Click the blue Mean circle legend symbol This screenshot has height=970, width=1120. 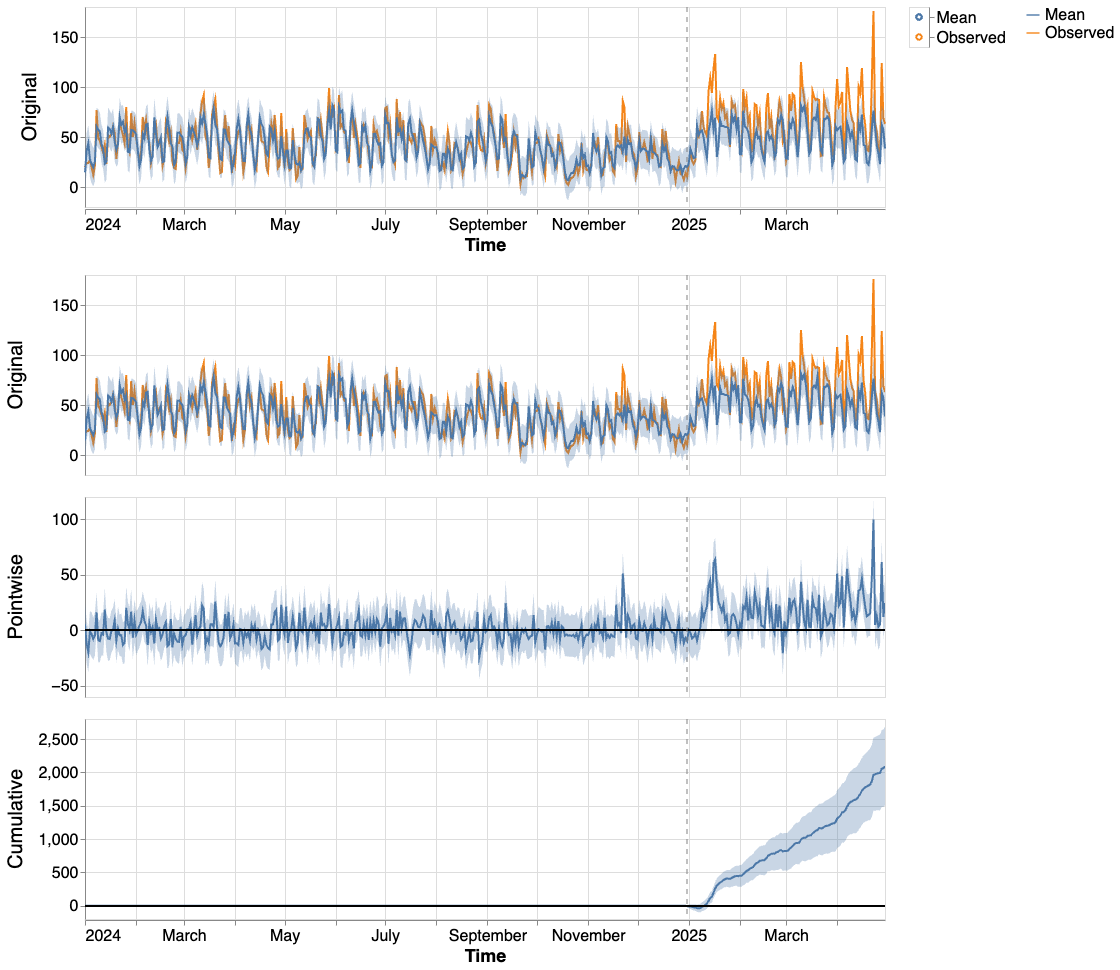click(919, 17)
